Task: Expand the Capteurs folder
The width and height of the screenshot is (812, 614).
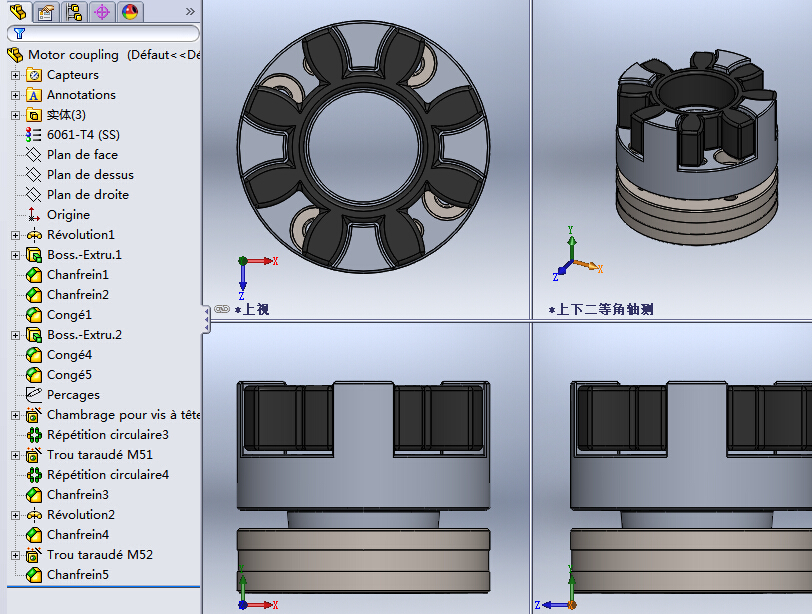Action: [x=16, y=75]
